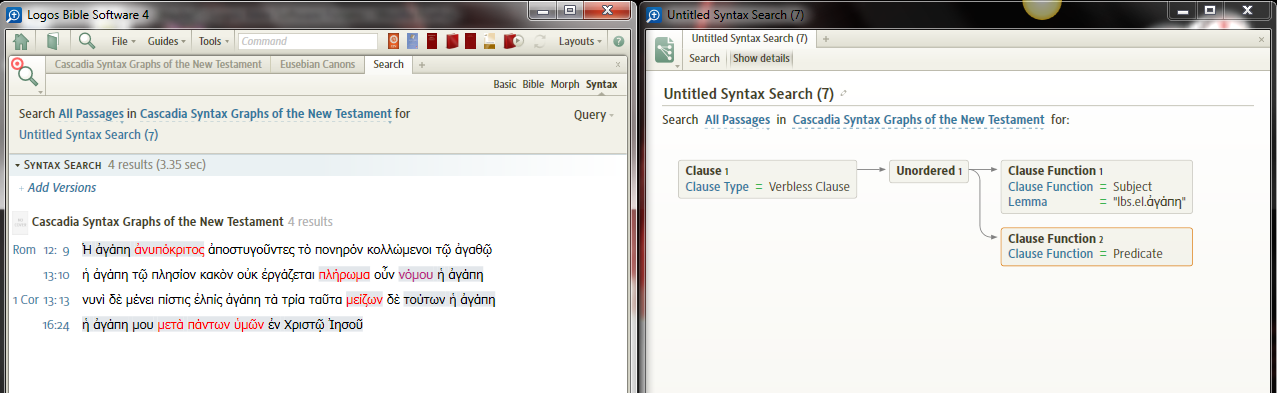Open the first dark red book shortcut
This screenshot has width=1277, height=393.
coord(432,41)
